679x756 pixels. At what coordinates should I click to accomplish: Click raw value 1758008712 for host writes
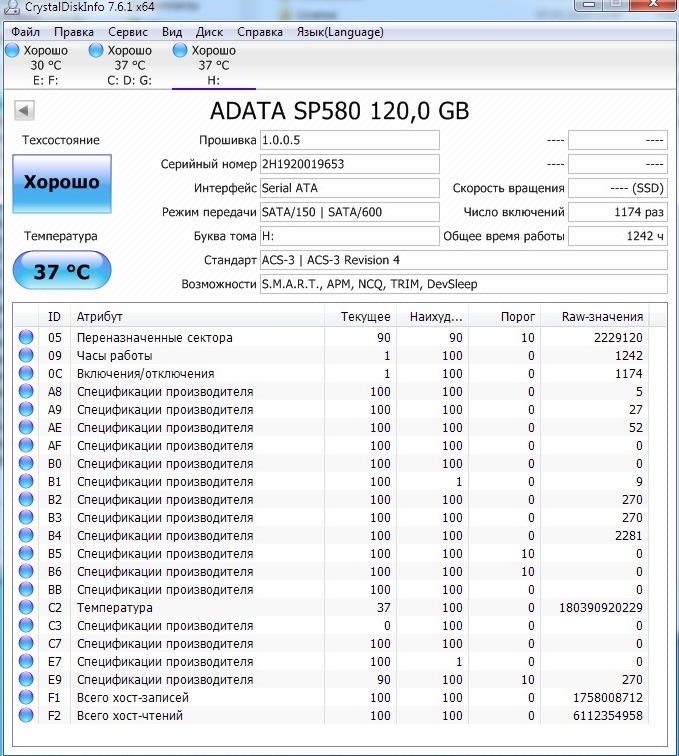pyautogui.click(x=608, y=698)
